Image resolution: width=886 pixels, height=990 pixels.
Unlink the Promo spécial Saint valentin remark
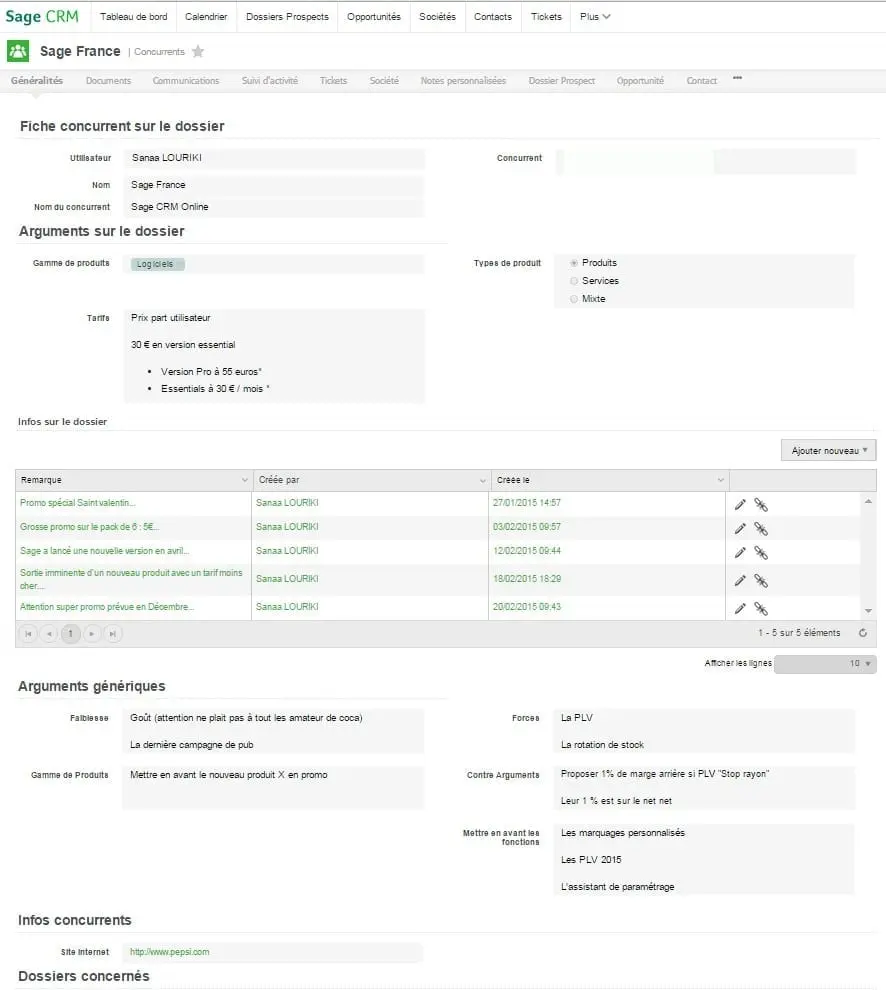tap(761, 504)
